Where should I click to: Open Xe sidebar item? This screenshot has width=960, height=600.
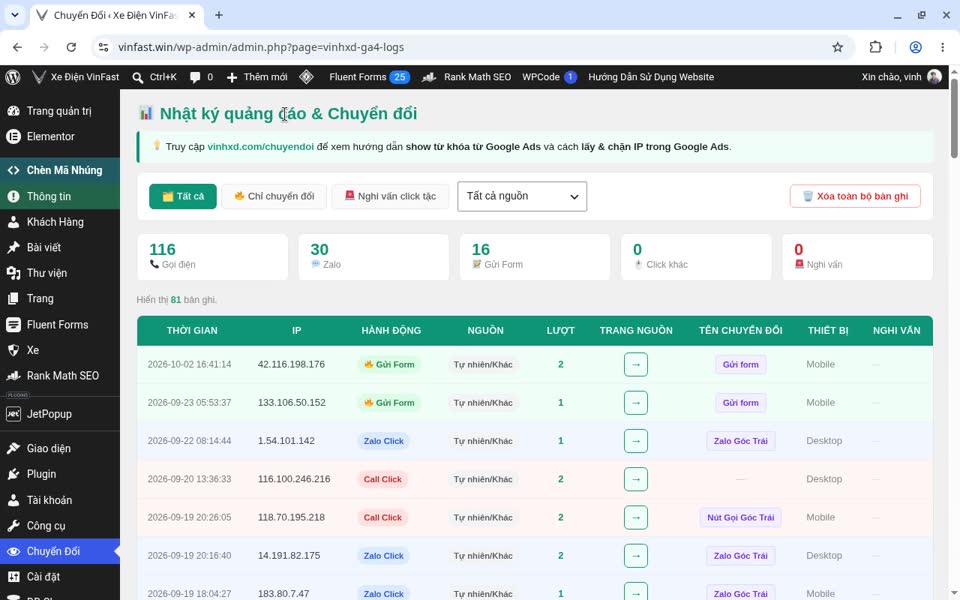60,350
